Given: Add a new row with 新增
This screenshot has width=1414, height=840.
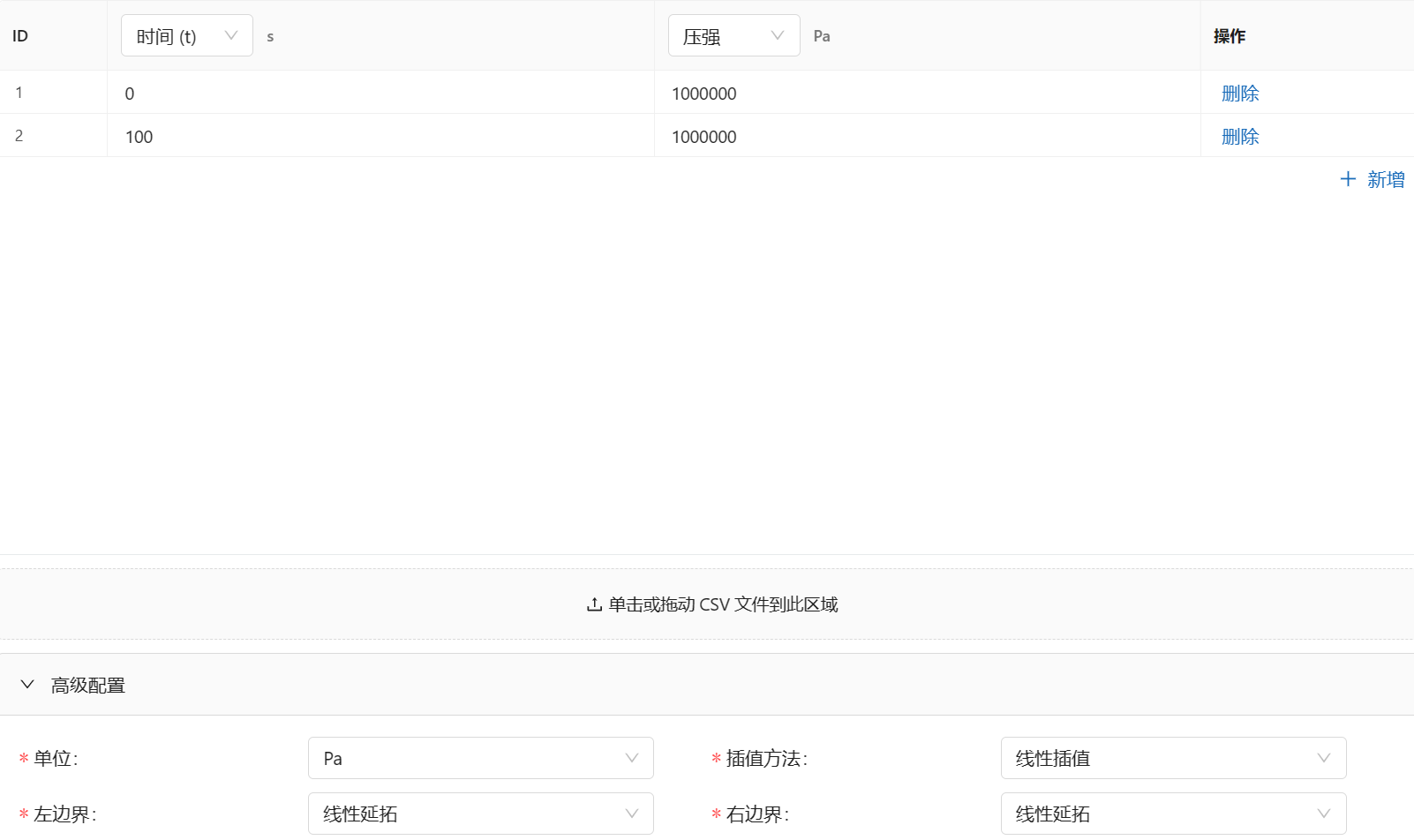Looking at the screenshot, I should click(1373, 180).
